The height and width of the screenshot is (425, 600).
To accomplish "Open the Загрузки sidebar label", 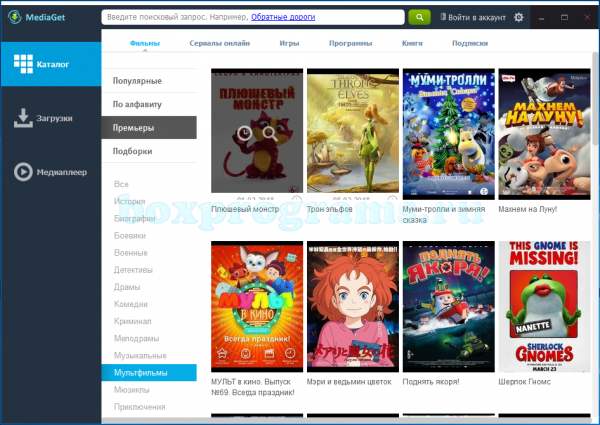I will tap(54, 118).
